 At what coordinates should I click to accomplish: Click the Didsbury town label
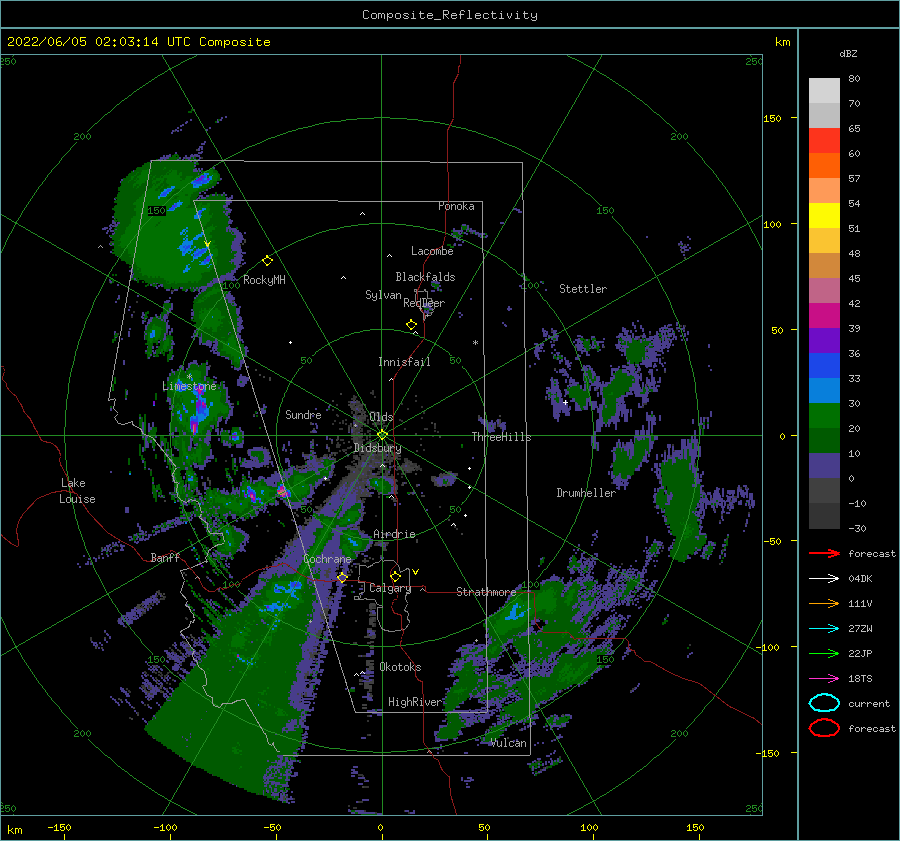[x=378, y=448]
